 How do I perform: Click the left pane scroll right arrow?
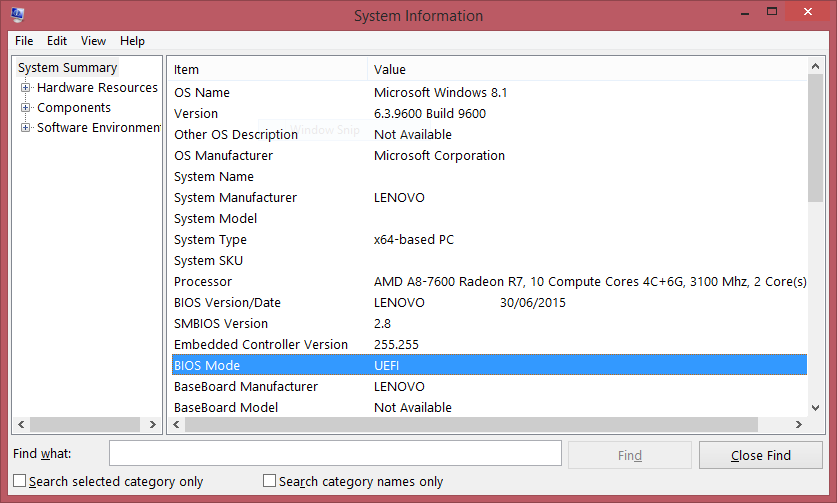click(x=153, y=425)
